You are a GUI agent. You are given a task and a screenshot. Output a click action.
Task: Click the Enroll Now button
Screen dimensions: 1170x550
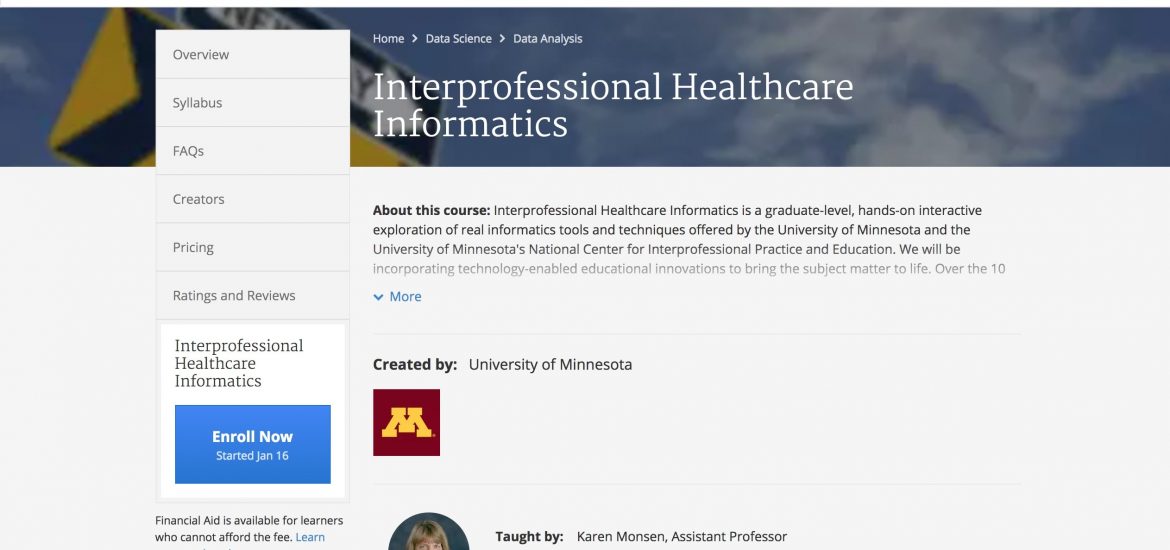point(252,444)
